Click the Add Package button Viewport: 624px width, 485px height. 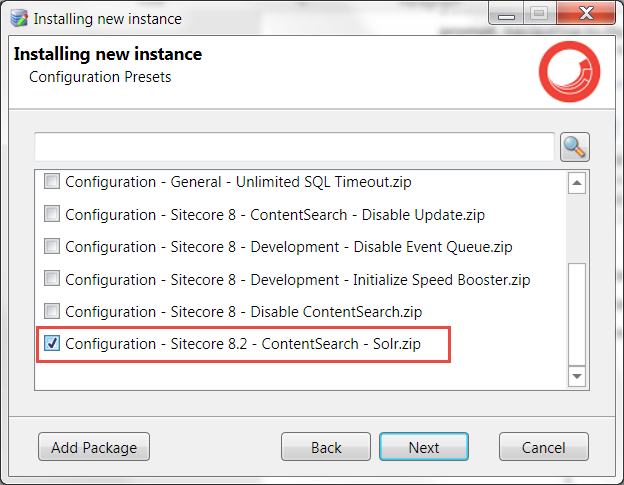click(94, 447)
